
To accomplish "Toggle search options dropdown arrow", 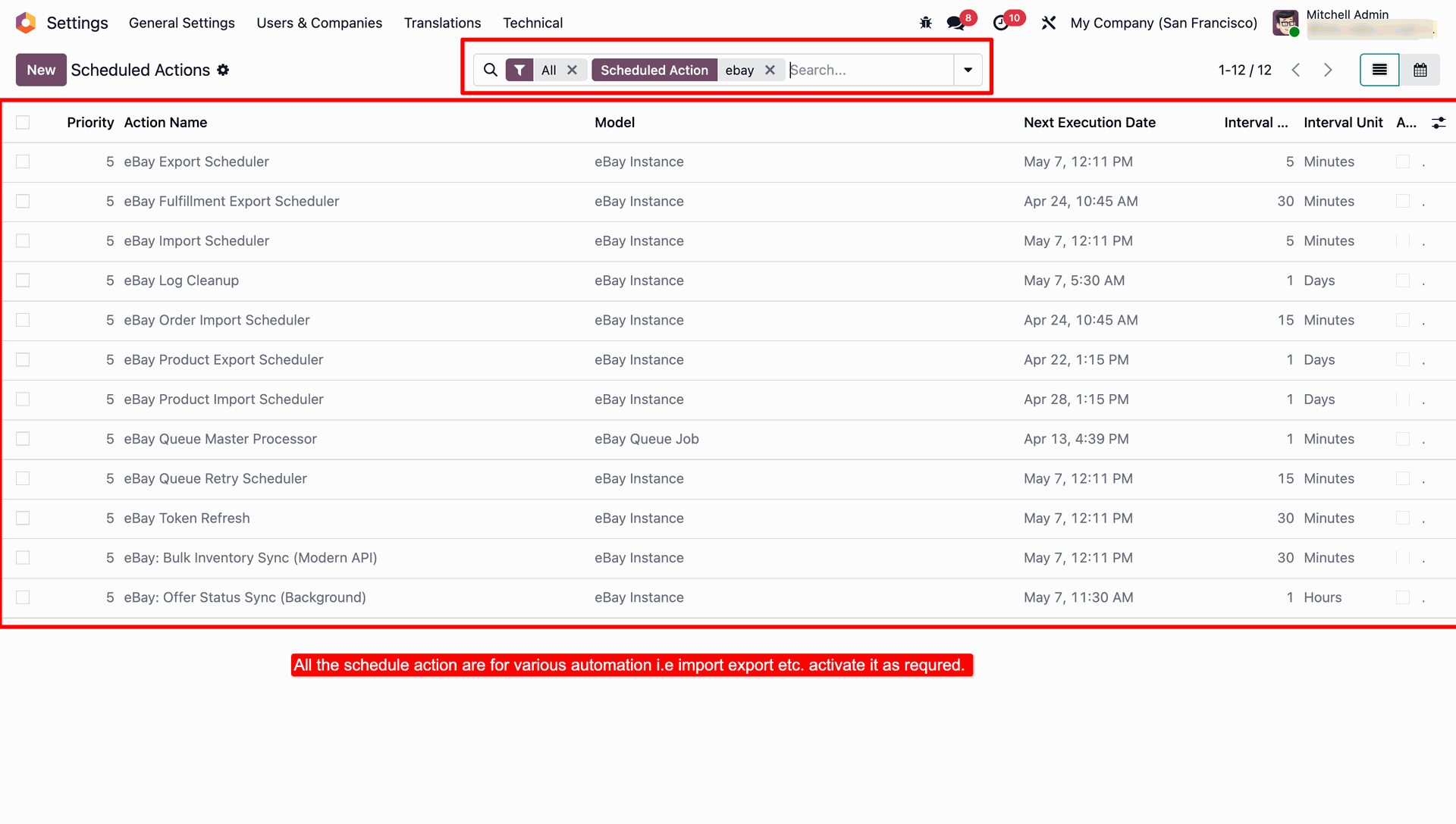I will point(968,70).
